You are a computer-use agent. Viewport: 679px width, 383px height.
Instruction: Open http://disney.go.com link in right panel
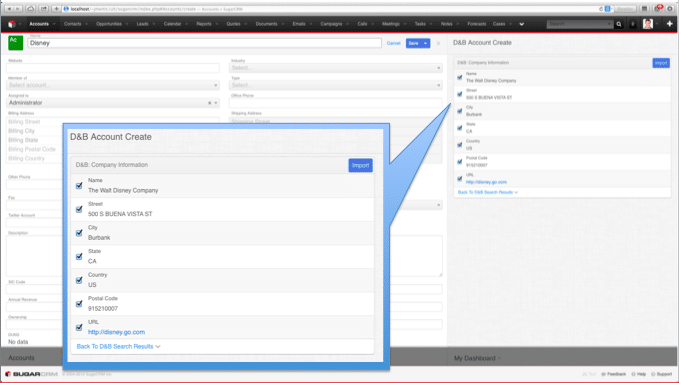pos(486,182)
